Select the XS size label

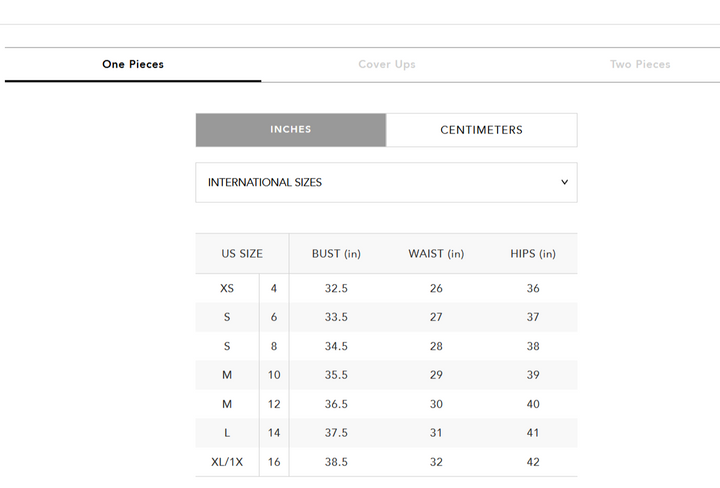coord(227,288)
